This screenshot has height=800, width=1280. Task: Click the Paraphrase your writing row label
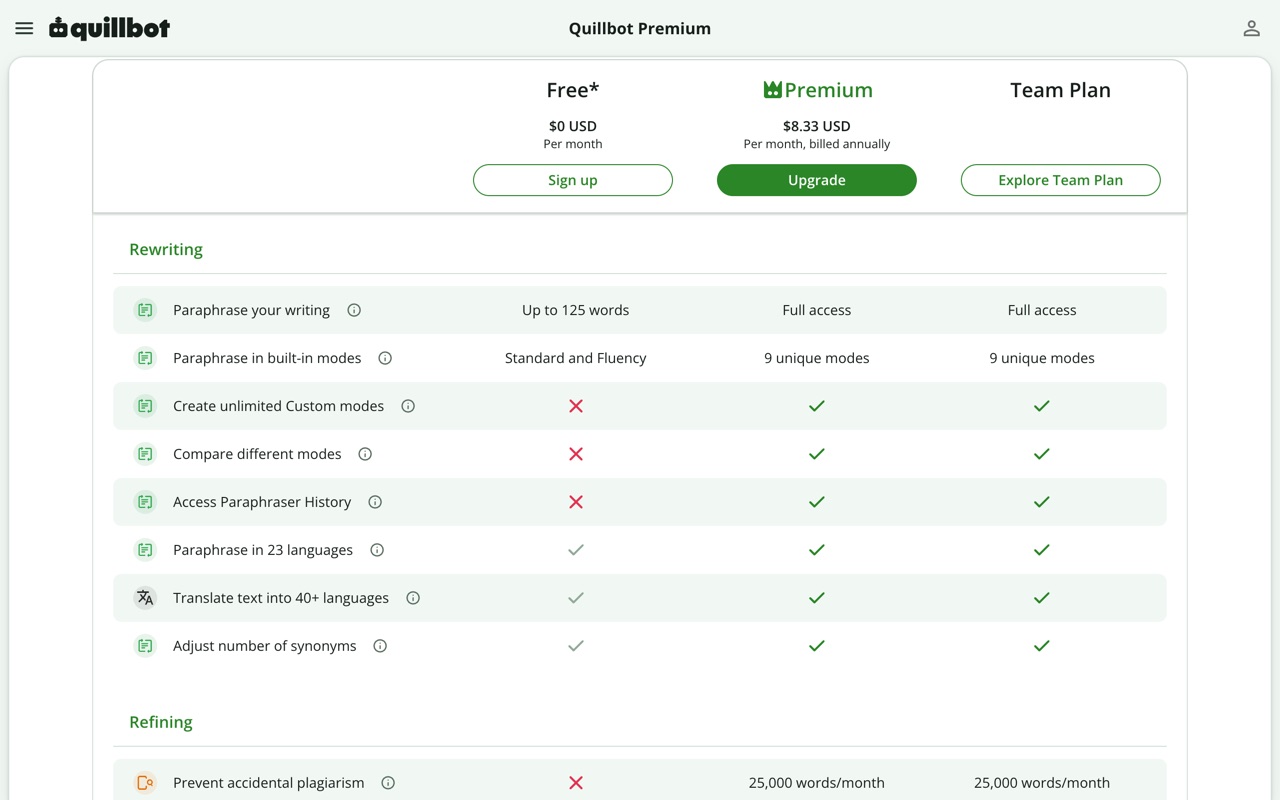click(251, 310)
